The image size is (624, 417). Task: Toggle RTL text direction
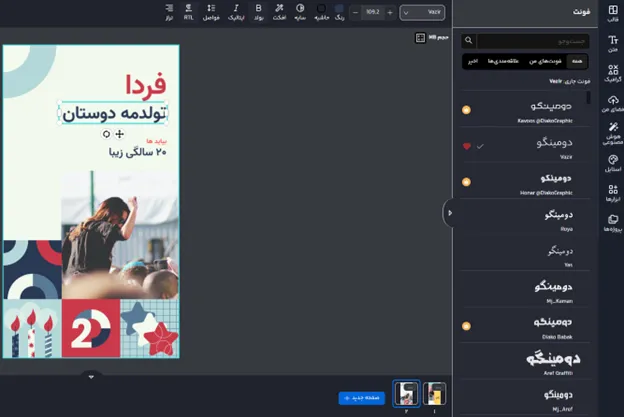pos(188,11)
